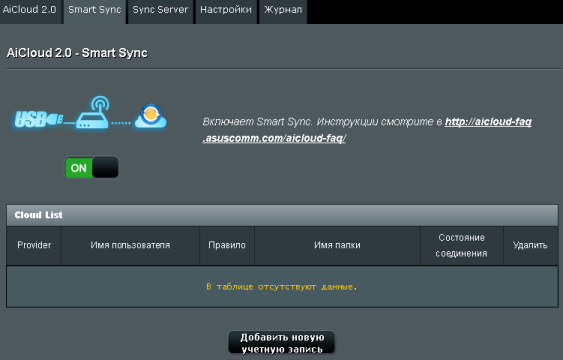
Task: Click the cloud sync icon
Action: point(151,117)
